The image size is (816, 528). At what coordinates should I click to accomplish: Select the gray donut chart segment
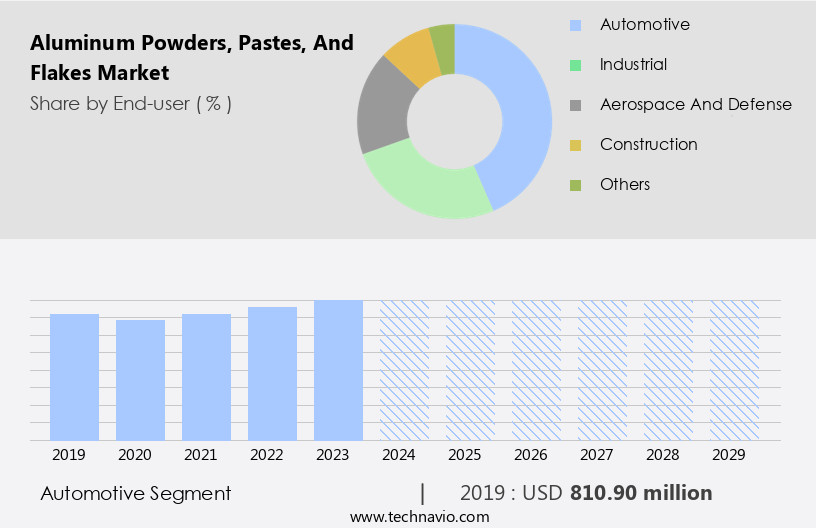(x=383, y=110)
